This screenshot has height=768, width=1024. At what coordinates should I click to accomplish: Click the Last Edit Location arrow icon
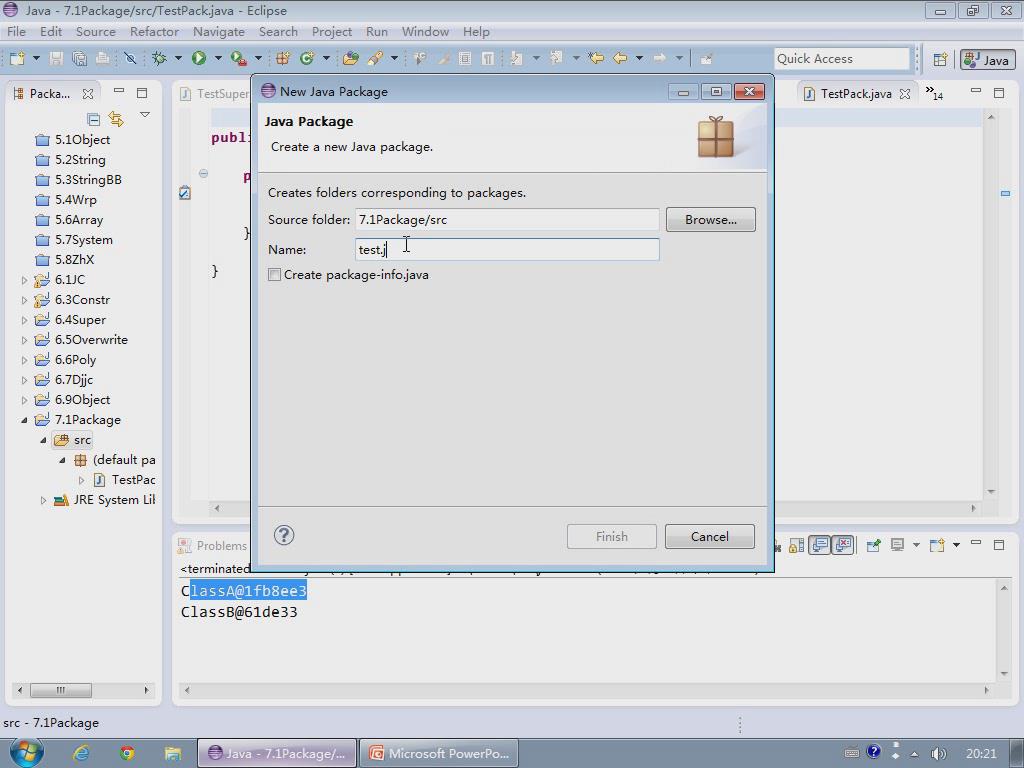click(596, 59)
